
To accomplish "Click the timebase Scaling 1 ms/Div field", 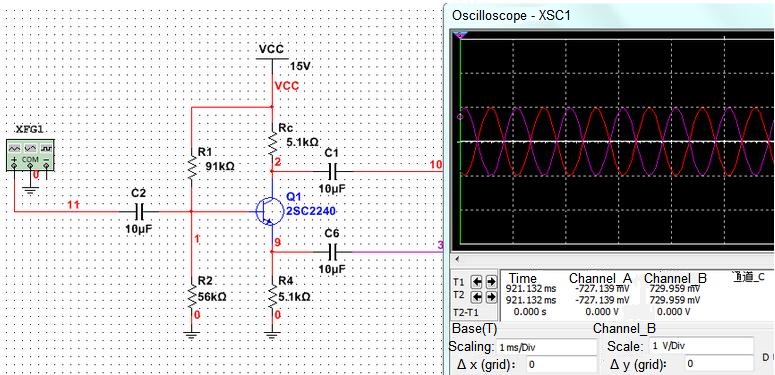I will [547, 347].
